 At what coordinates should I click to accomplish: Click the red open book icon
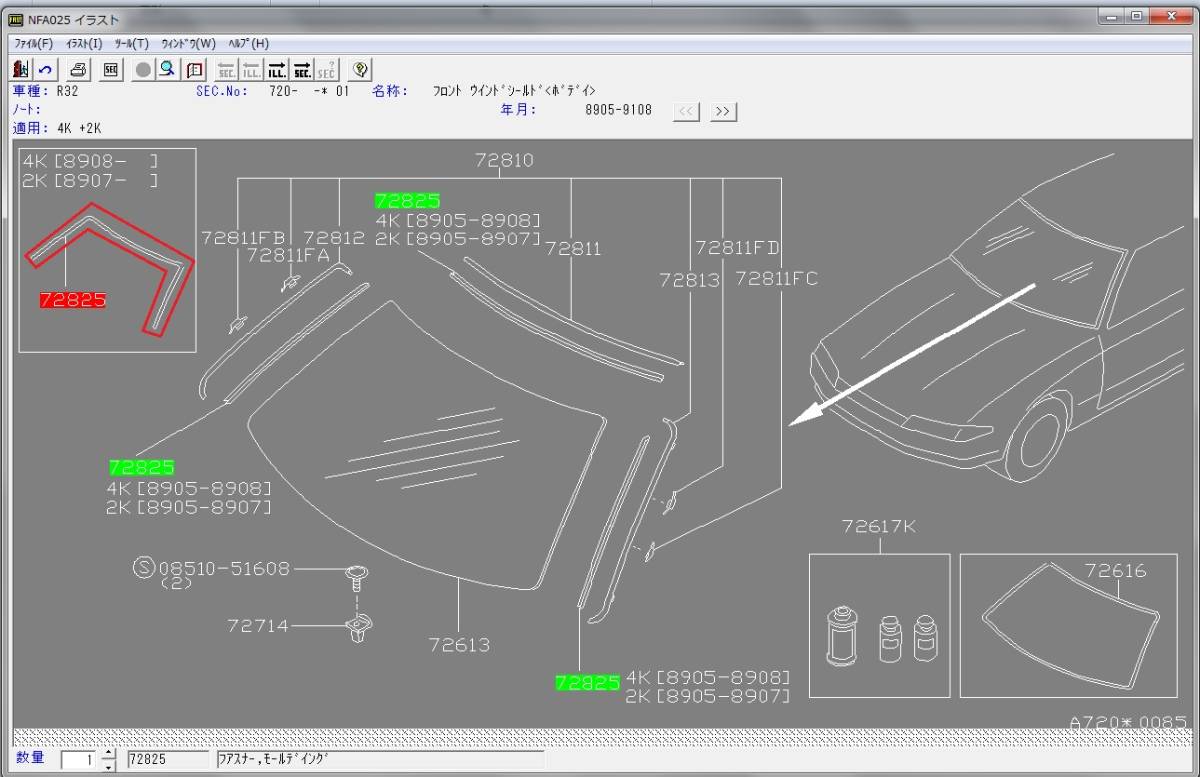[x=195, y=69]
